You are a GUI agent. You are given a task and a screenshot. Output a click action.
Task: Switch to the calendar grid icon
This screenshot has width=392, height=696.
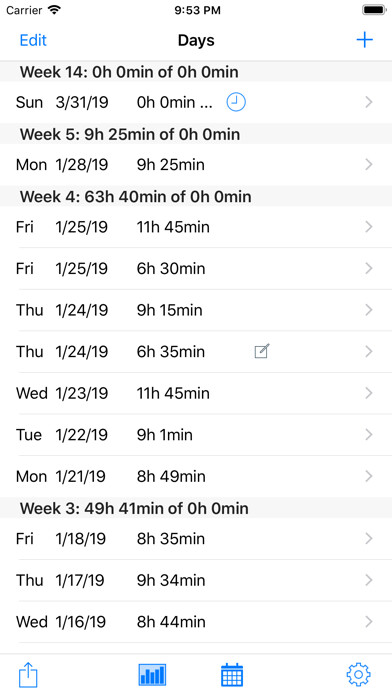(232, 675)
